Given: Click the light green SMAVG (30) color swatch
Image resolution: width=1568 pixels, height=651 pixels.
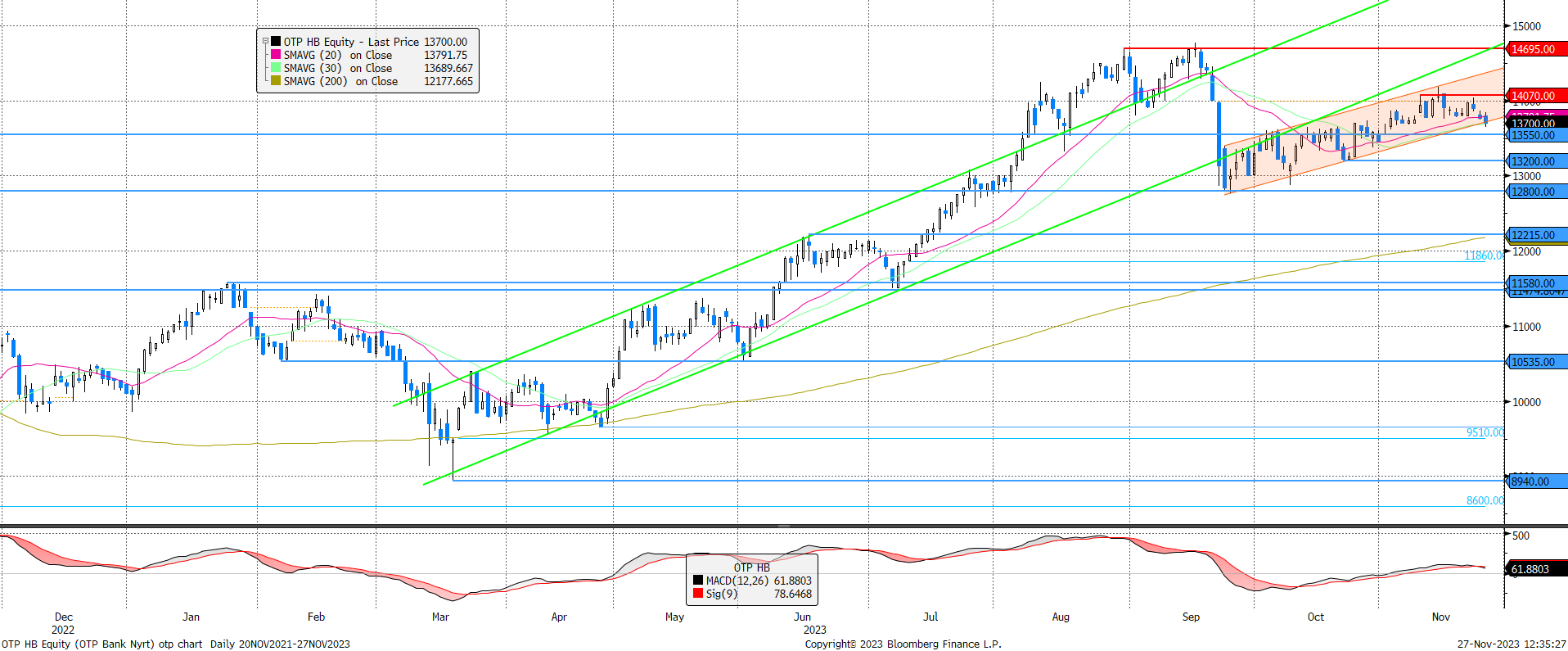Looking at the screenshot, I should tap(276, 67).
